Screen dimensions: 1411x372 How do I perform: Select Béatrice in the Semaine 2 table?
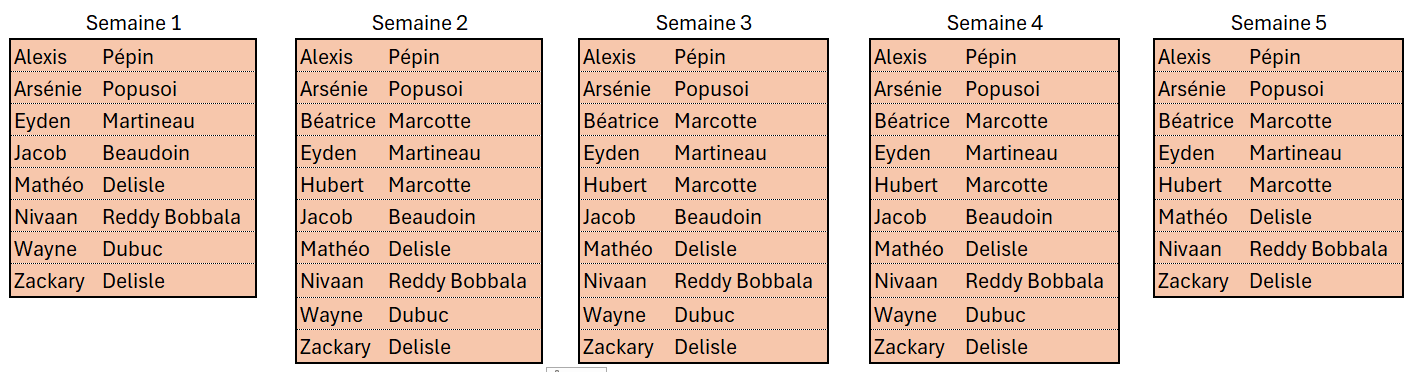click(338, 121)
